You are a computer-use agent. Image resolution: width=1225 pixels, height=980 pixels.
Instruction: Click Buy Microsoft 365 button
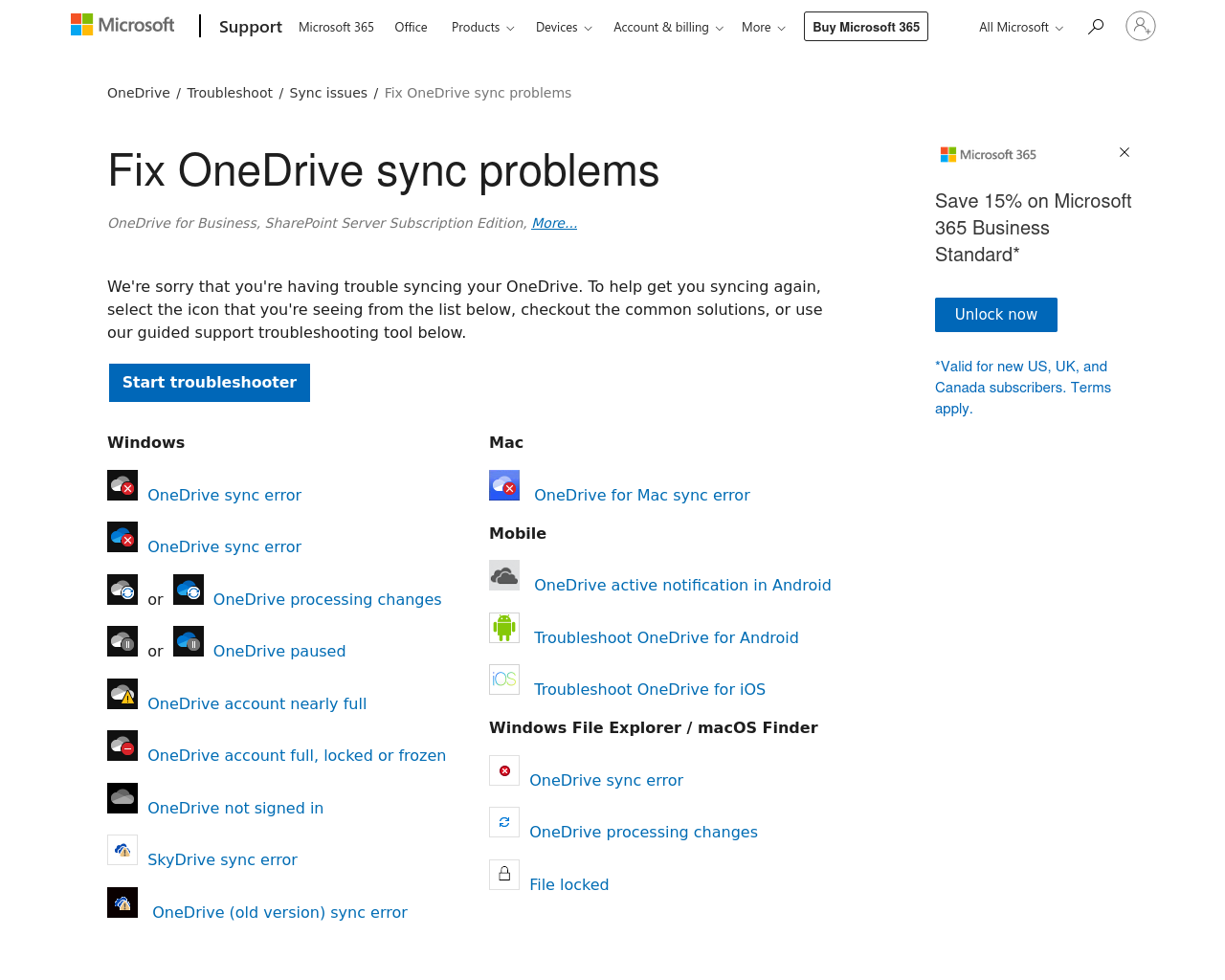click(x=866, y=27)
